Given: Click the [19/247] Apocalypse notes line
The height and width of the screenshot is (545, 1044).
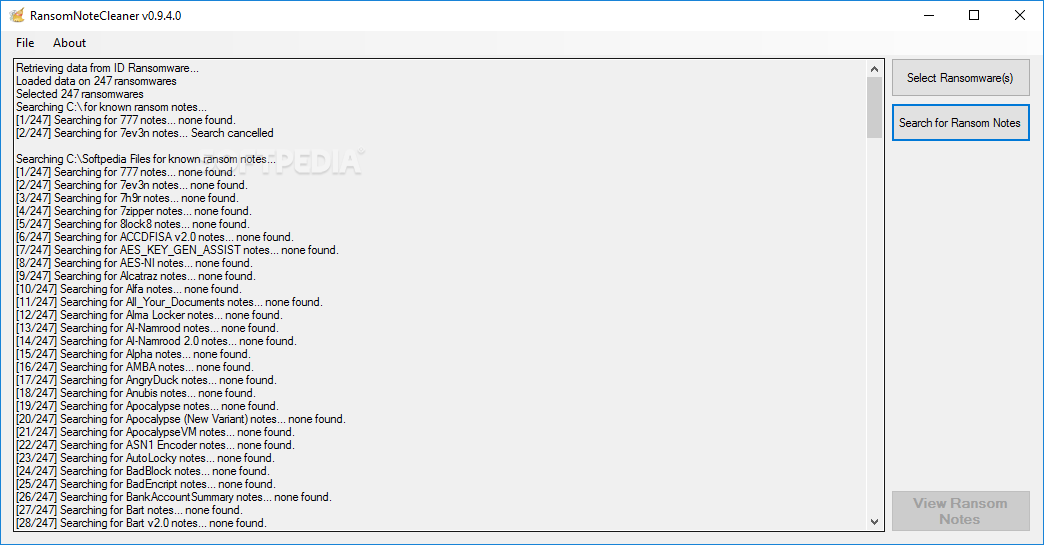Looking at the screenshot, I should click(147, 406).
